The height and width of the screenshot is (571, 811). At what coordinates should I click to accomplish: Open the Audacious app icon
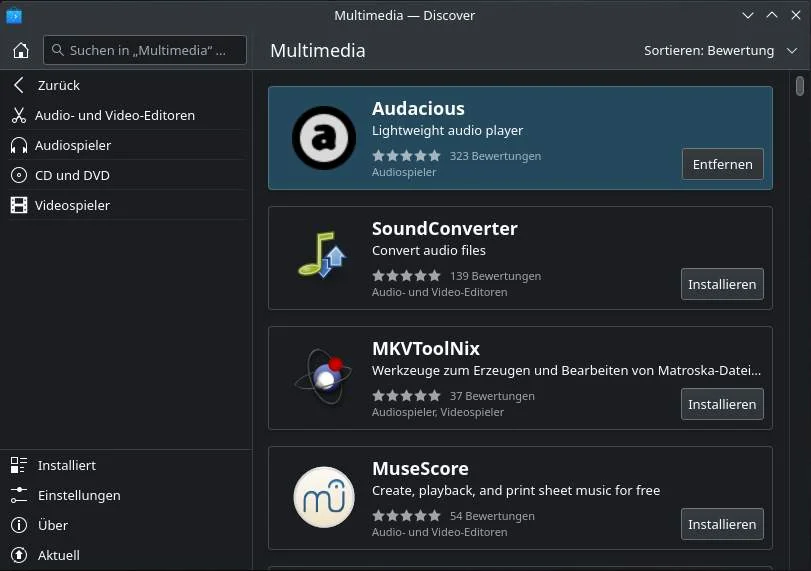pyautogui.click(x=324, y=138)
